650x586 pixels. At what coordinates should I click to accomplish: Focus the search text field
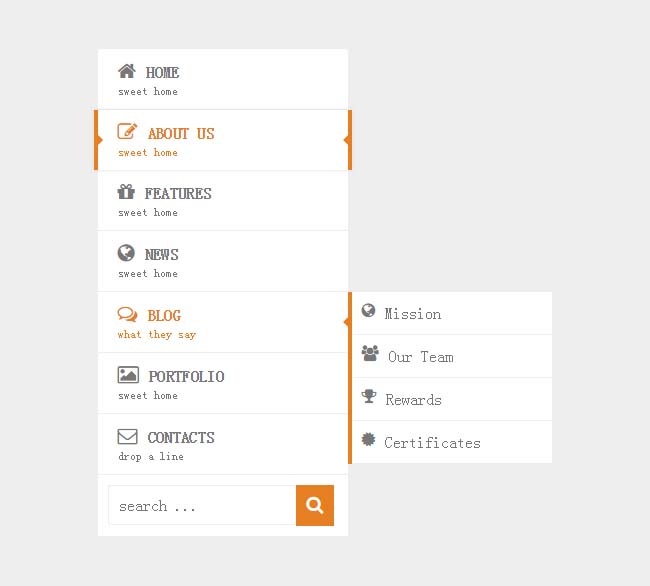[202, 506]
